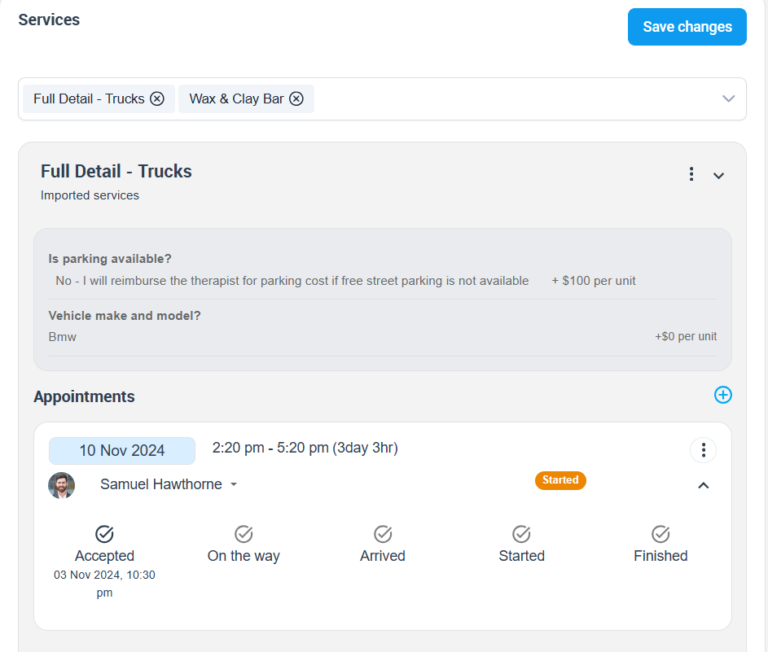Click the Is parking available? question
The image size is (768, 652).
pyautogui.click(x=110, y=259)
